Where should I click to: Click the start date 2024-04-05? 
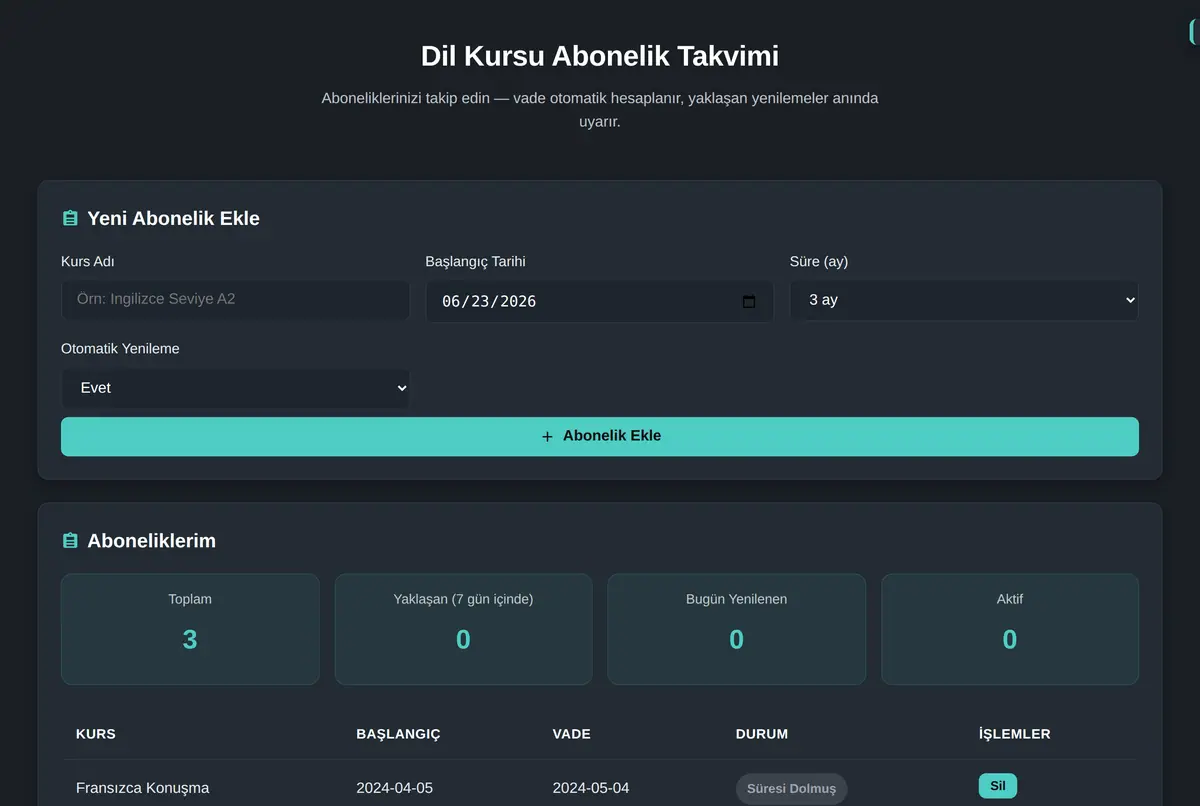[x=394, y=788]
